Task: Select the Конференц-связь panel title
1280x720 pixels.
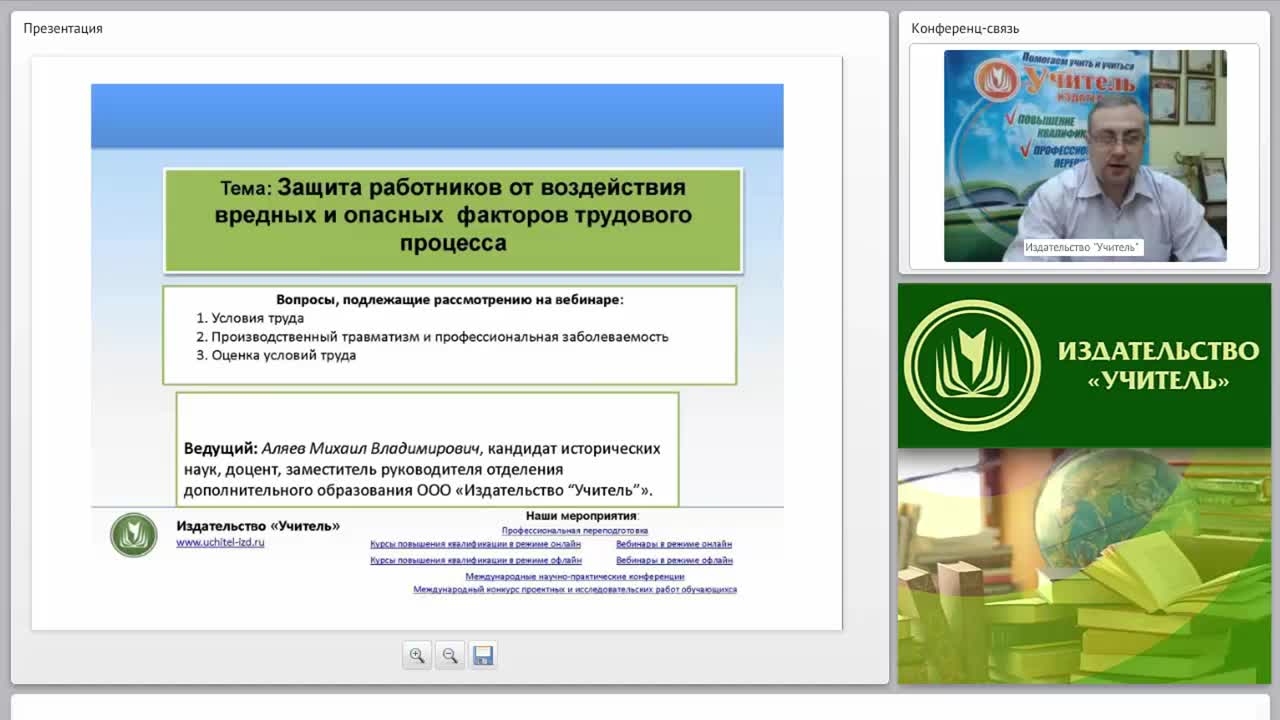Action: [x=965, y=28]
